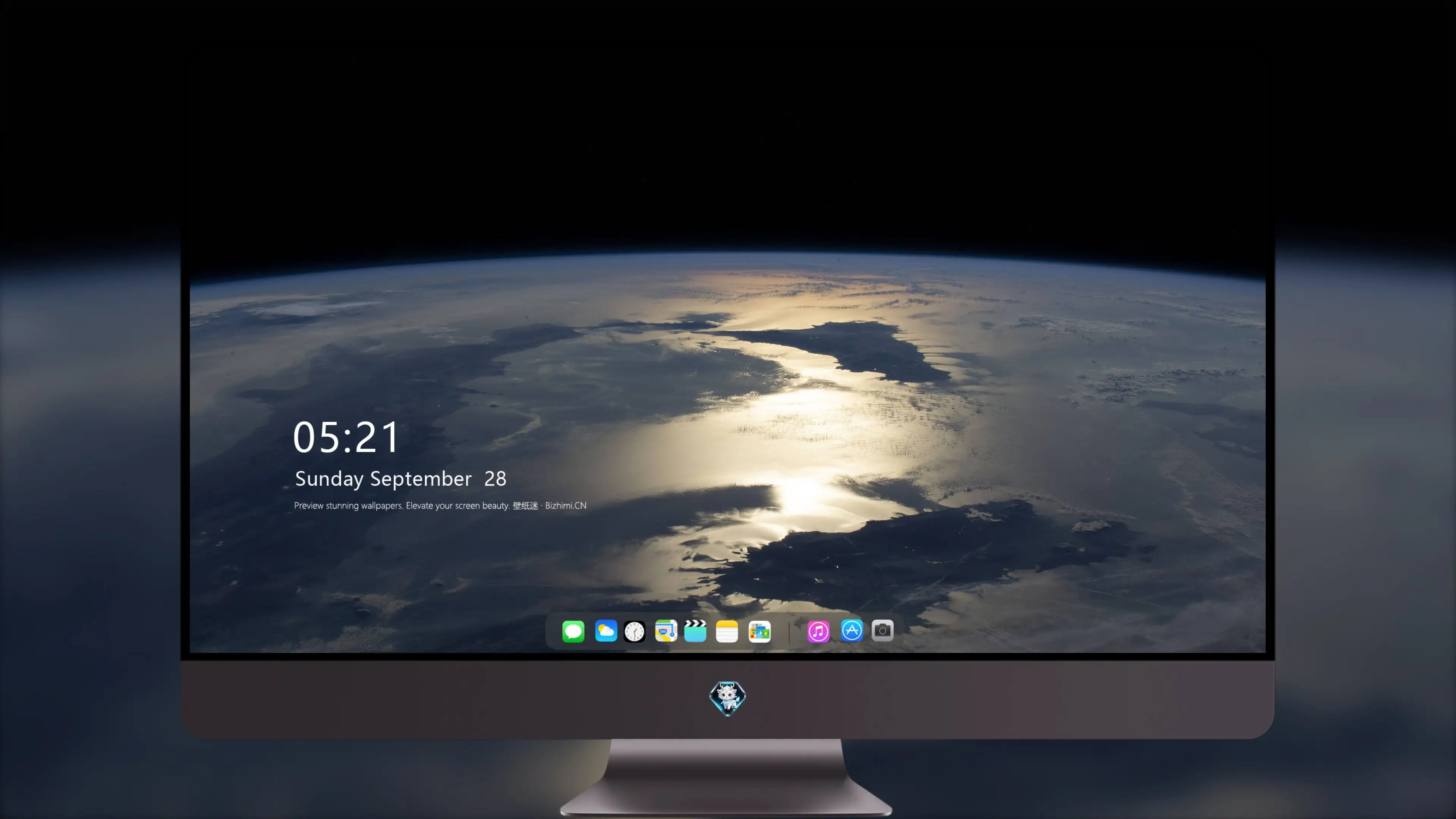This screenshot has height=819, width=1456.
Task: Open the pink iTunes Store icon
Action: pos(819,631)
